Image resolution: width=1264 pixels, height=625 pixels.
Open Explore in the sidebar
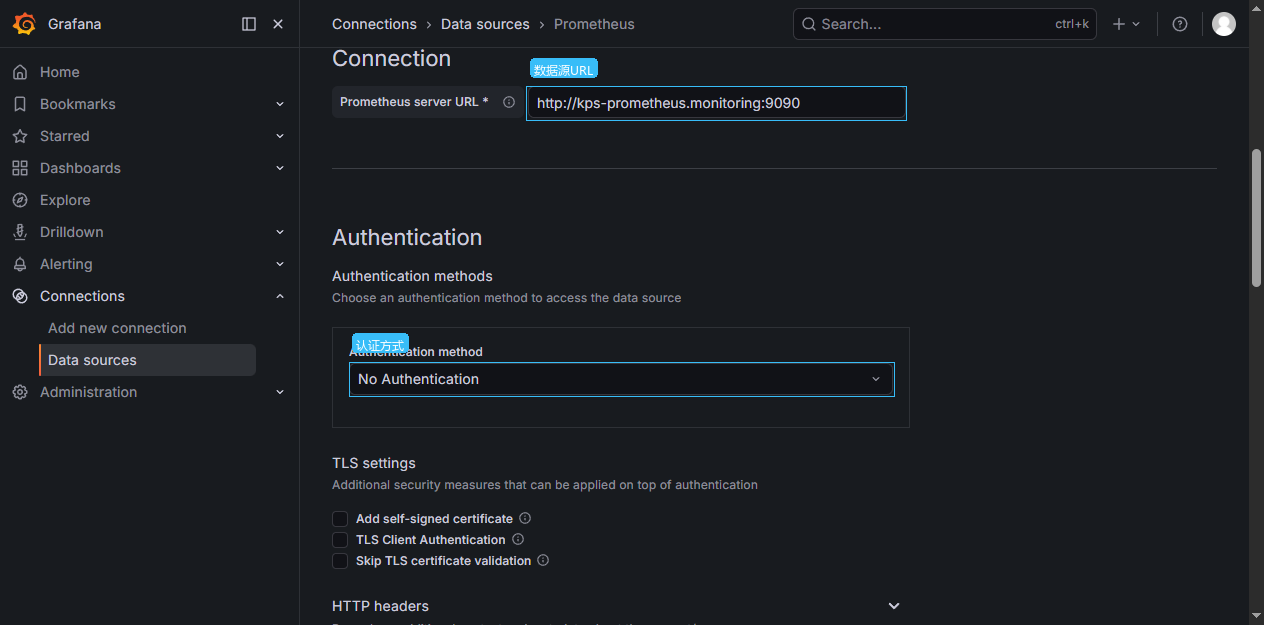pos(65,200)
